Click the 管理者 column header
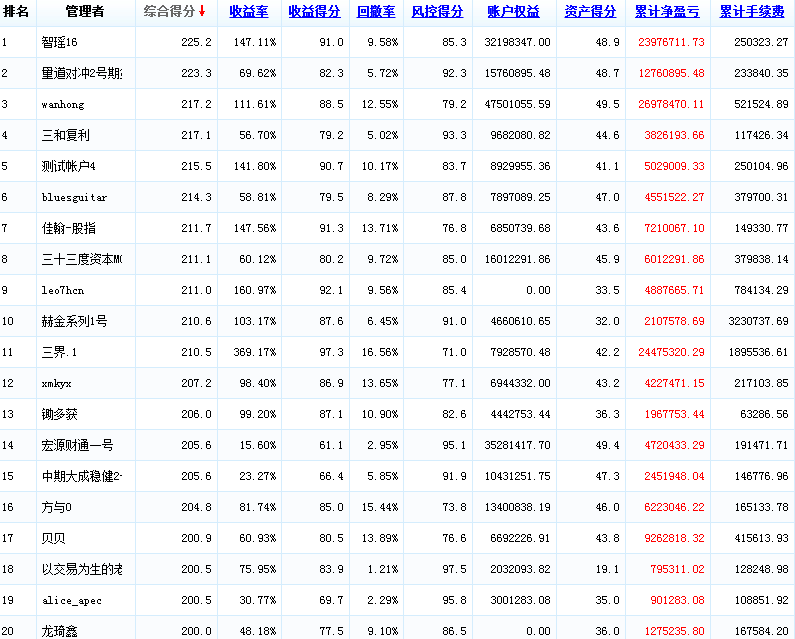Image resolution: width=795 pixels, height=639 pixels. point(85,12)
